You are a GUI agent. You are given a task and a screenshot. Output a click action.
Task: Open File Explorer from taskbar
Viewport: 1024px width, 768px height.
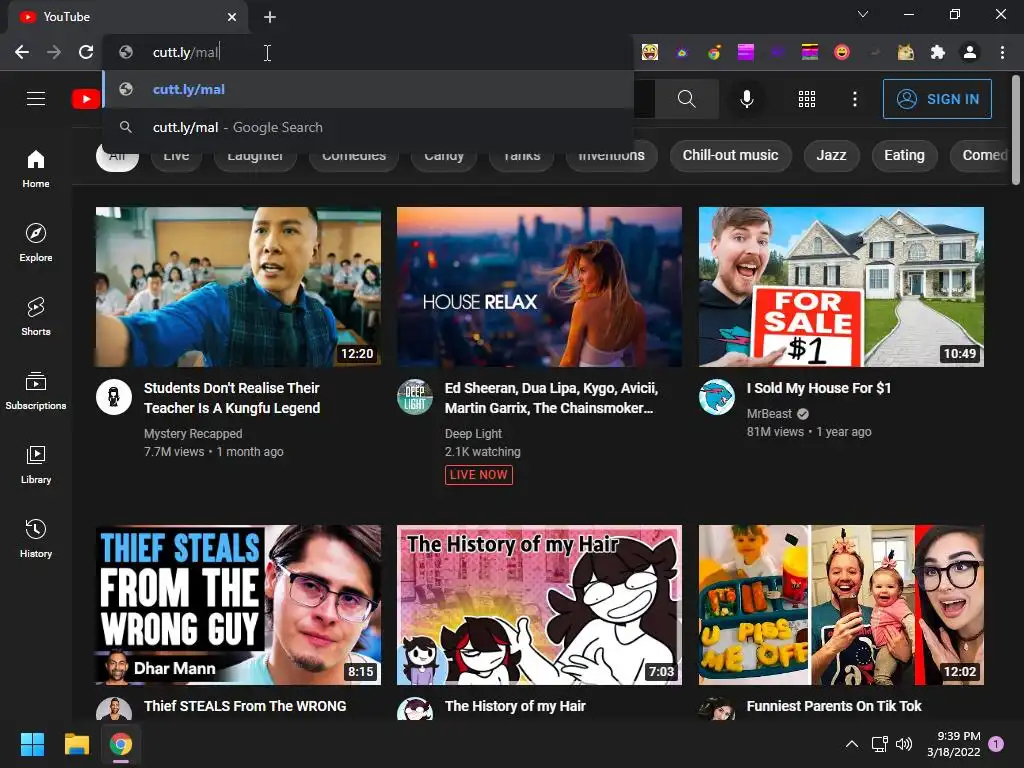tap(76, 744)
